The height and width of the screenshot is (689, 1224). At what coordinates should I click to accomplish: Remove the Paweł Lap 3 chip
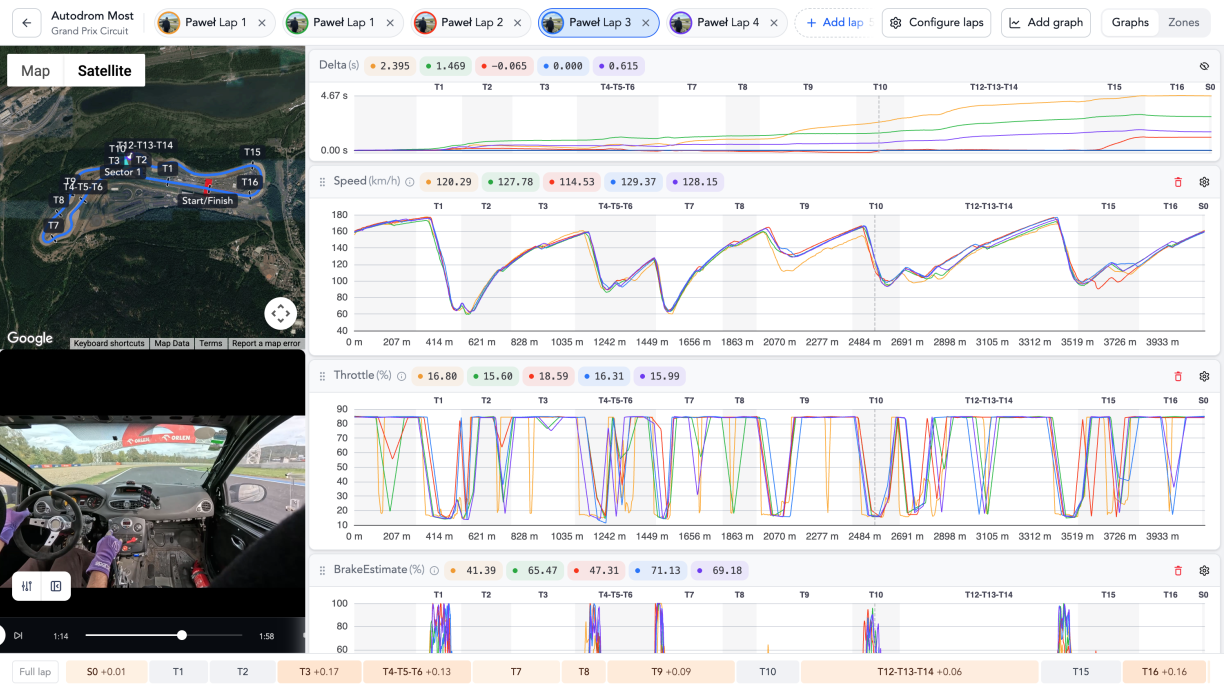[x=646, y=22]
